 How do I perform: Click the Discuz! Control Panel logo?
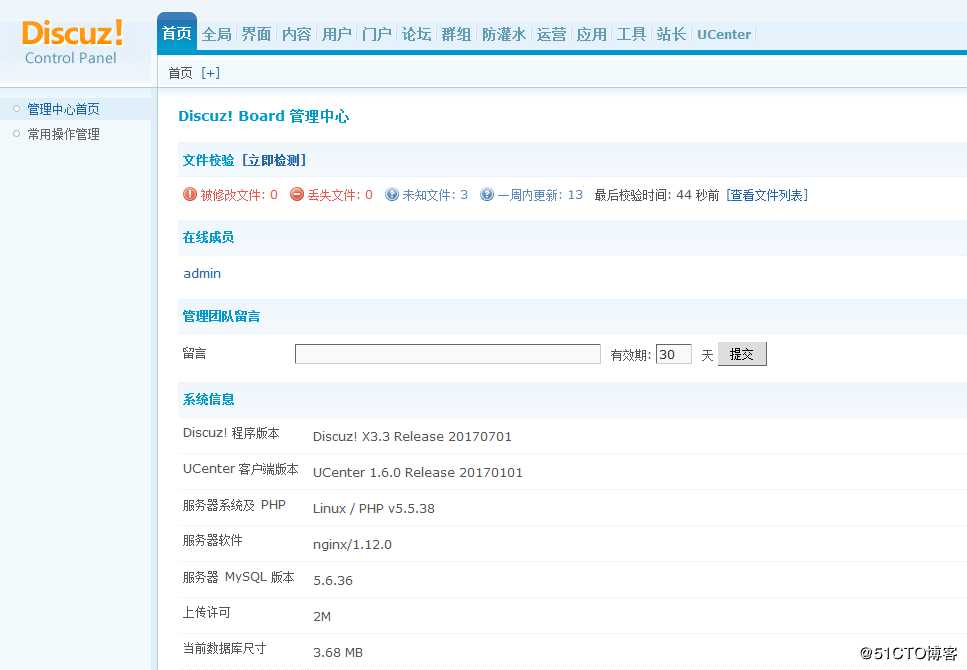point(72,42)
